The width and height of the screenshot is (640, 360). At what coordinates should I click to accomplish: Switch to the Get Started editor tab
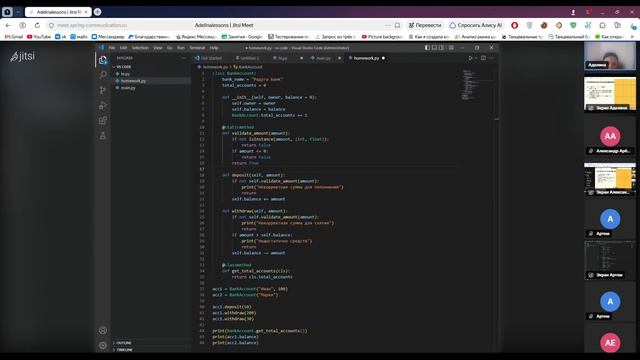pos(211,58)
